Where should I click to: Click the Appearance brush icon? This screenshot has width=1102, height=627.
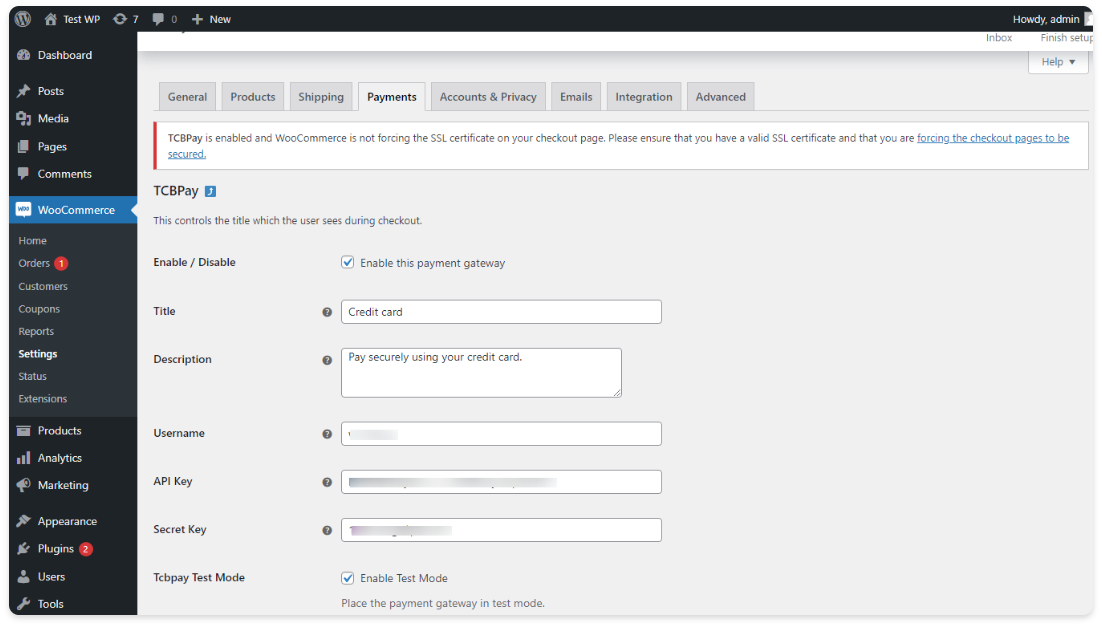24,521
